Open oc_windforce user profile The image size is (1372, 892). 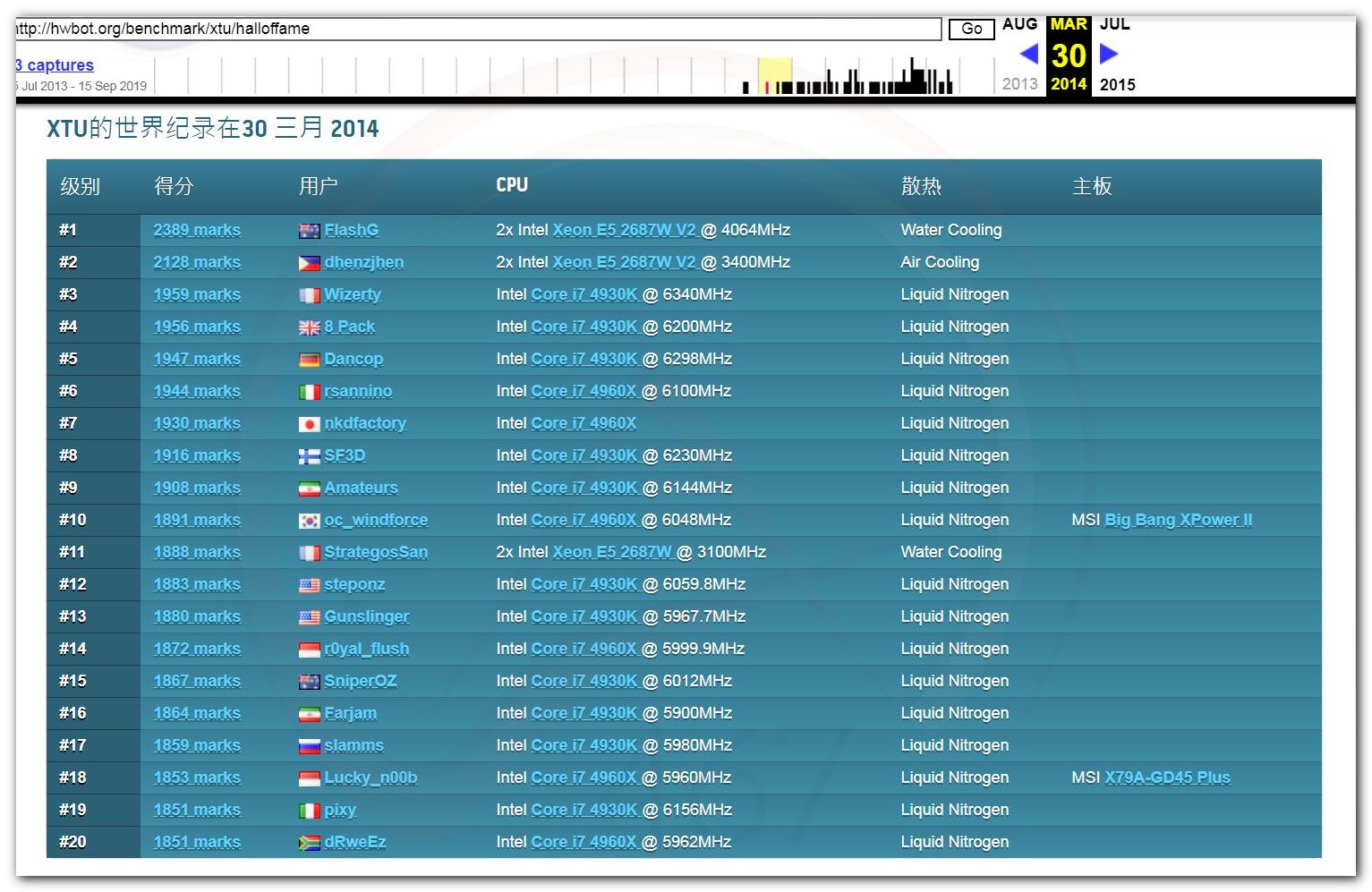pos(376,520)
